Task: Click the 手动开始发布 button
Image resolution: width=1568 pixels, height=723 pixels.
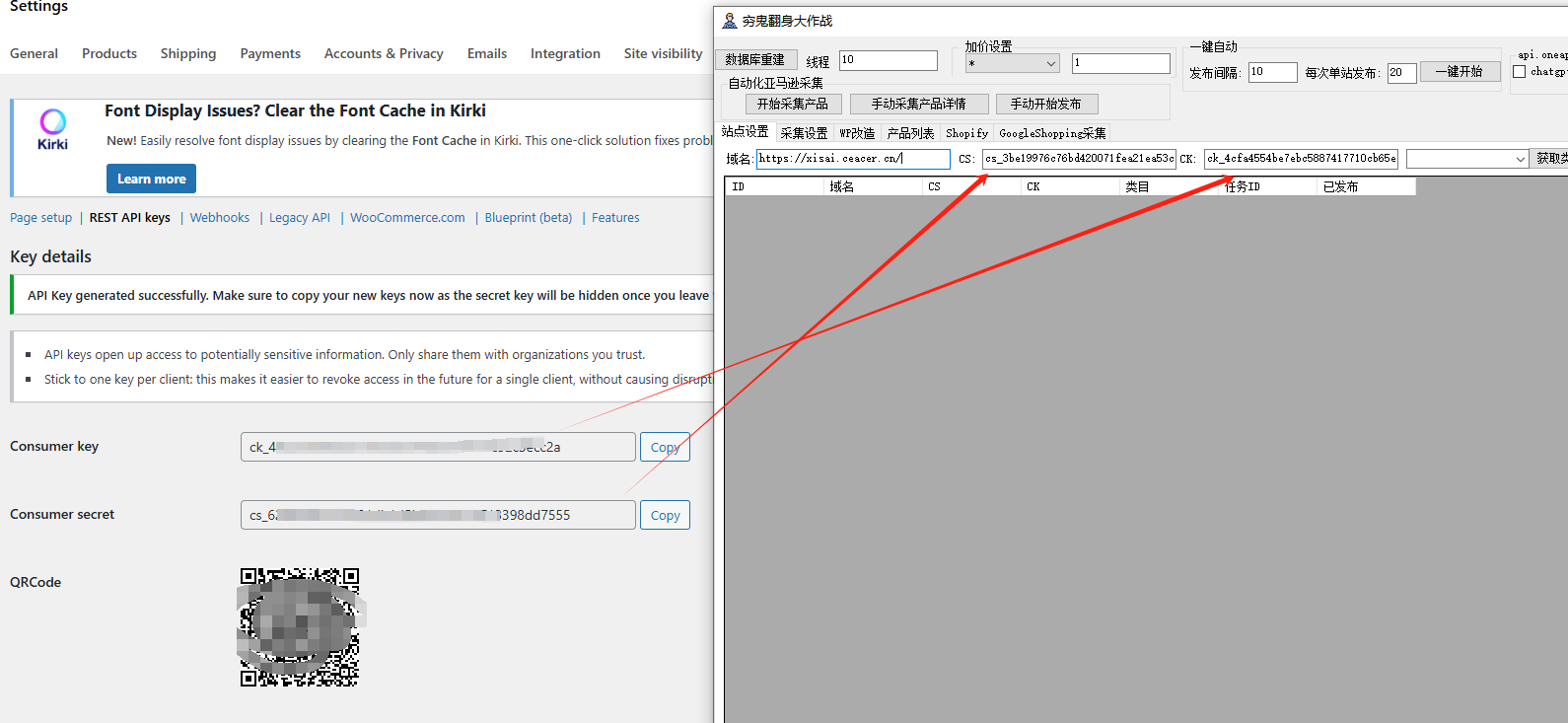Action: click(1046, 104)
